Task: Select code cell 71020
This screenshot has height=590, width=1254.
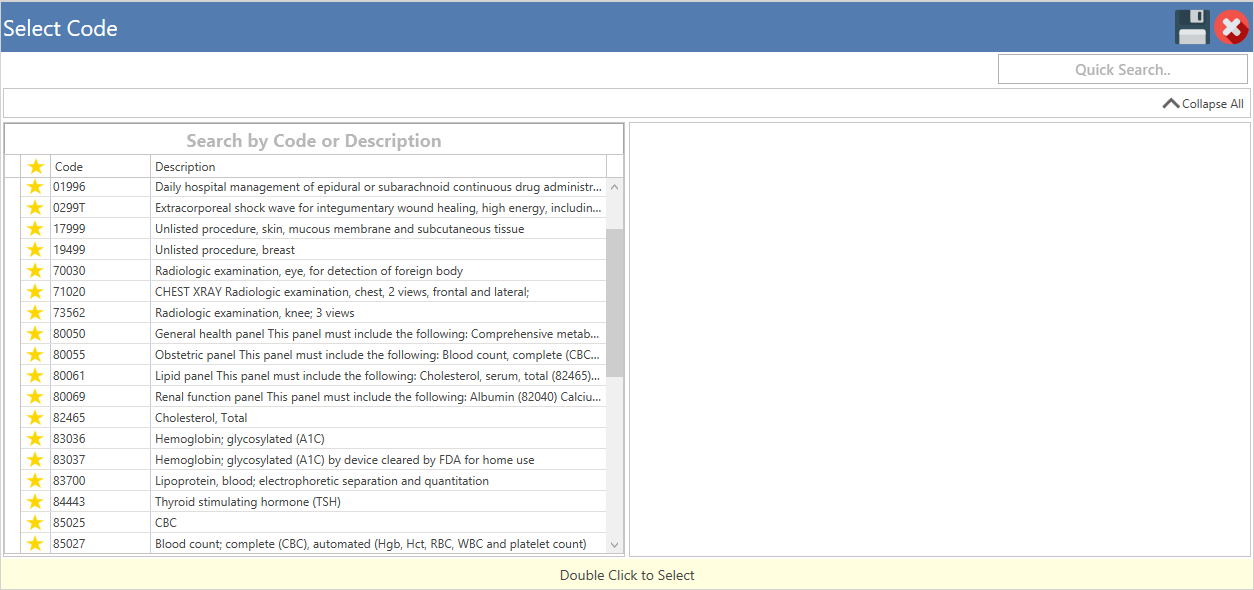Action: coord(100,292)
